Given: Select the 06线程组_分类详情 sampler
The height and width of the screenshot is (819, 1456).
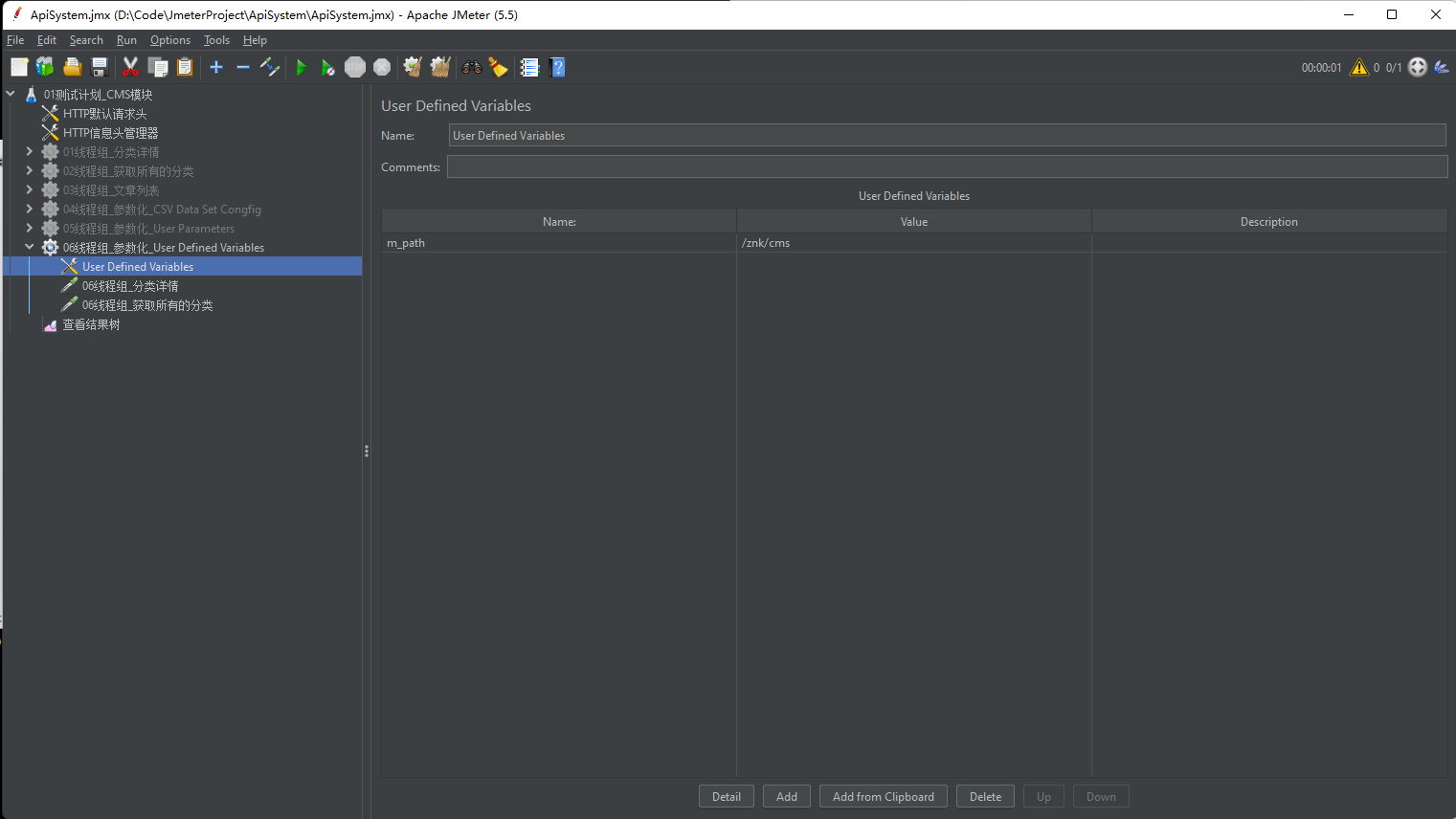Looking at the screenshot, I should 129,286.
